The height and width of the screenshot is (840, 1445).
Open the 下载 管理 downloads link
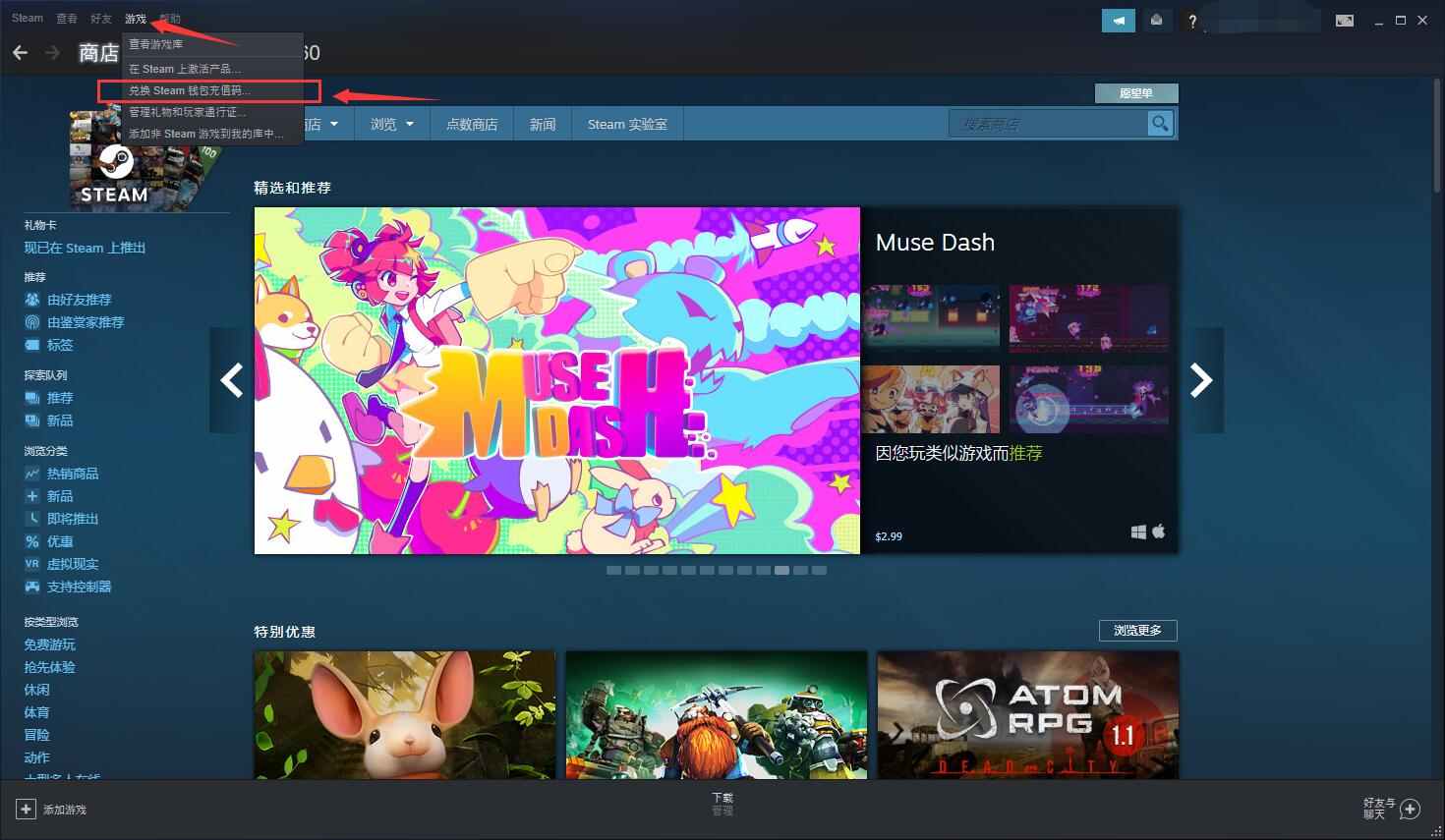click(722, 805)
